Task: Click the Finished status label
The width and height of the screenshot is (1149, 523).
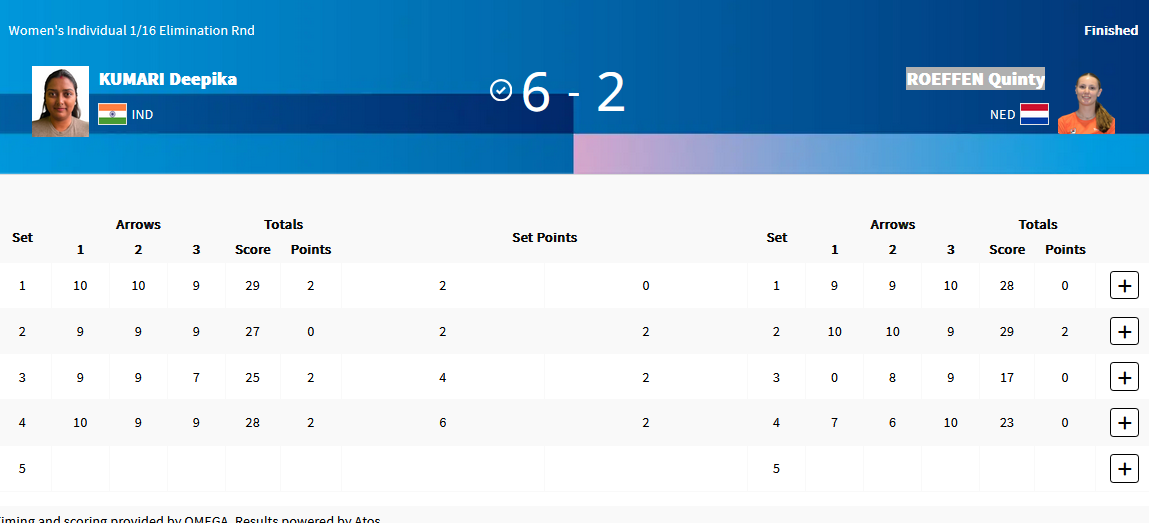Action: pyautogui.click(x=1111, y=31)
